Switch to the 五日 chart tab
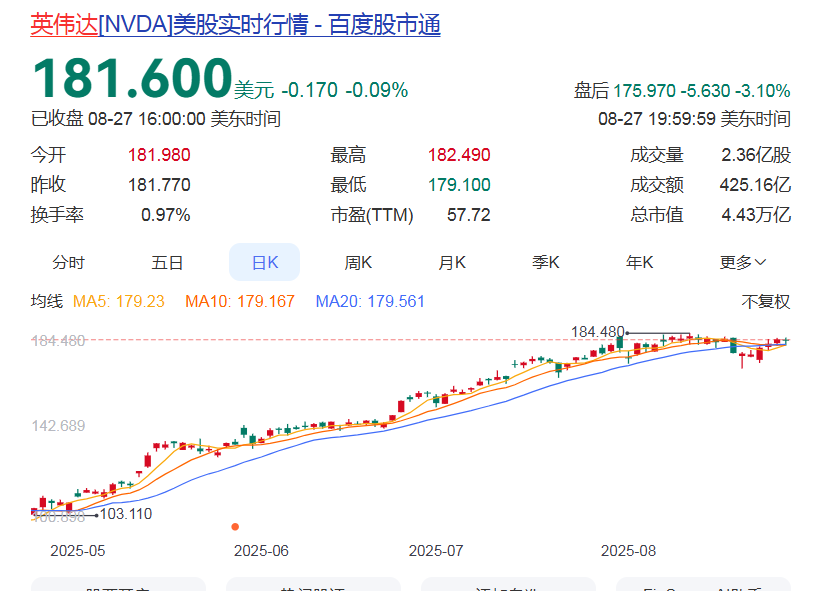Viewport: 814px width, 591px height. coord(167,262)
